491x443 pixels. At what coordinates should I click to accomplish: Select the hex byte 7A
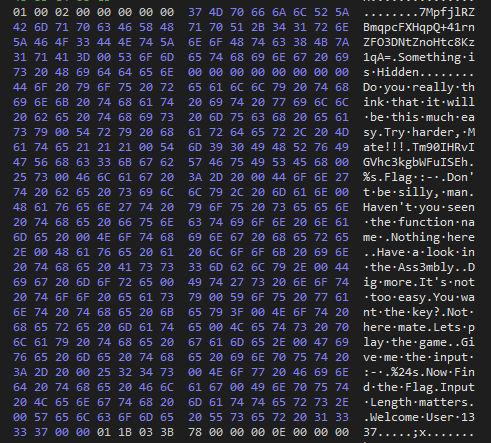(342, 42)
